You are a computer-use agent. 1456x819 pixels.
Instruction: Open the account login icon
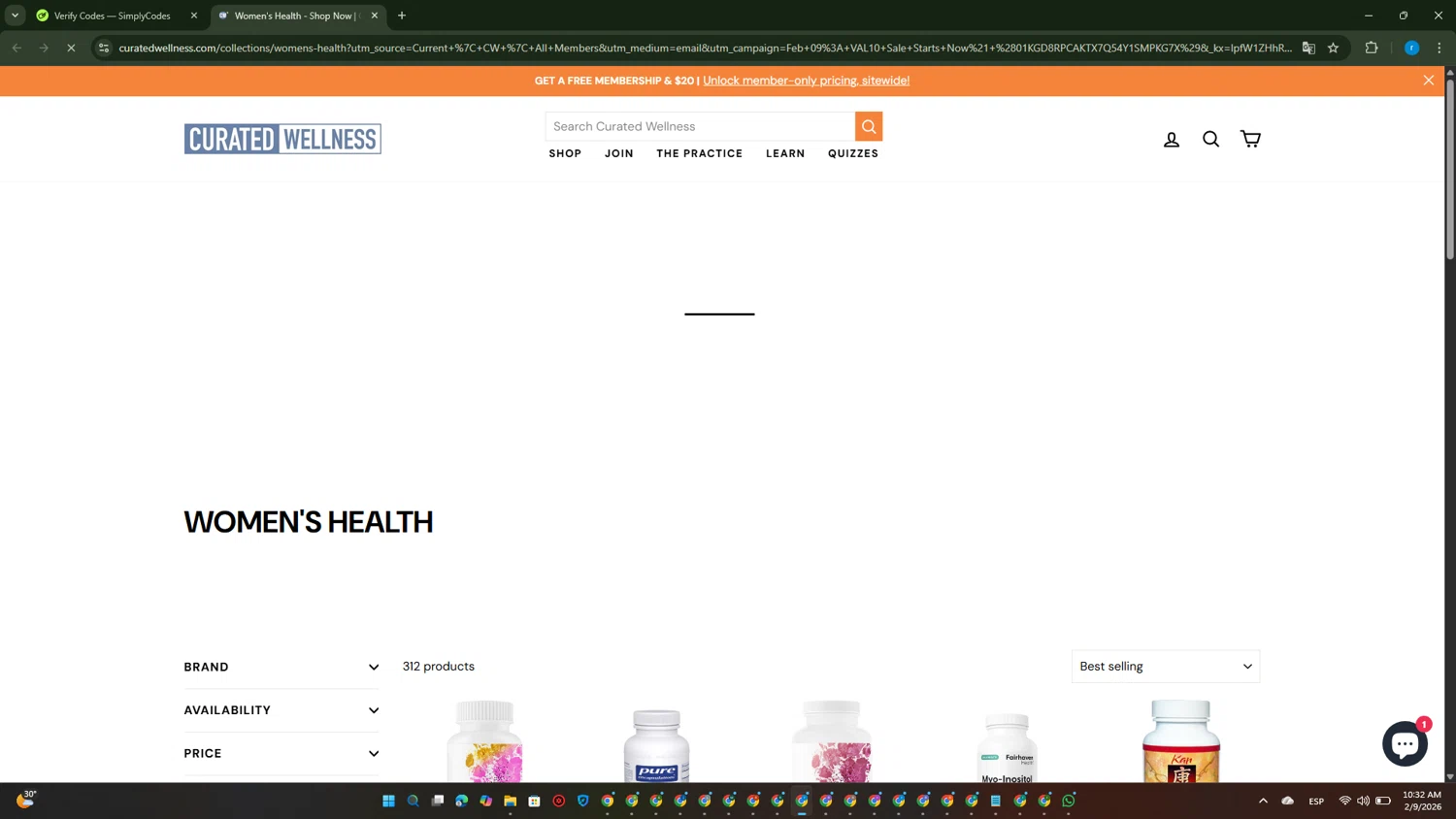[1172, 139]
